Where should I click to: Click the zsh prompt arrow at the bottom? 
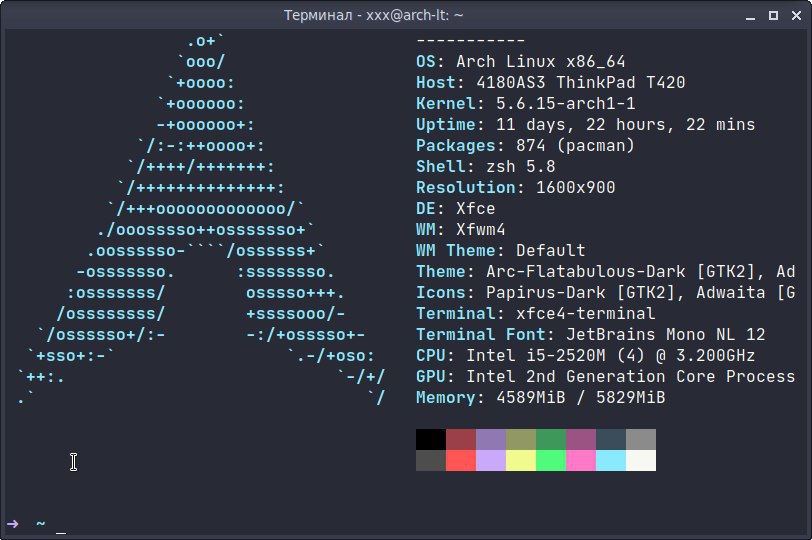(12, 523)
